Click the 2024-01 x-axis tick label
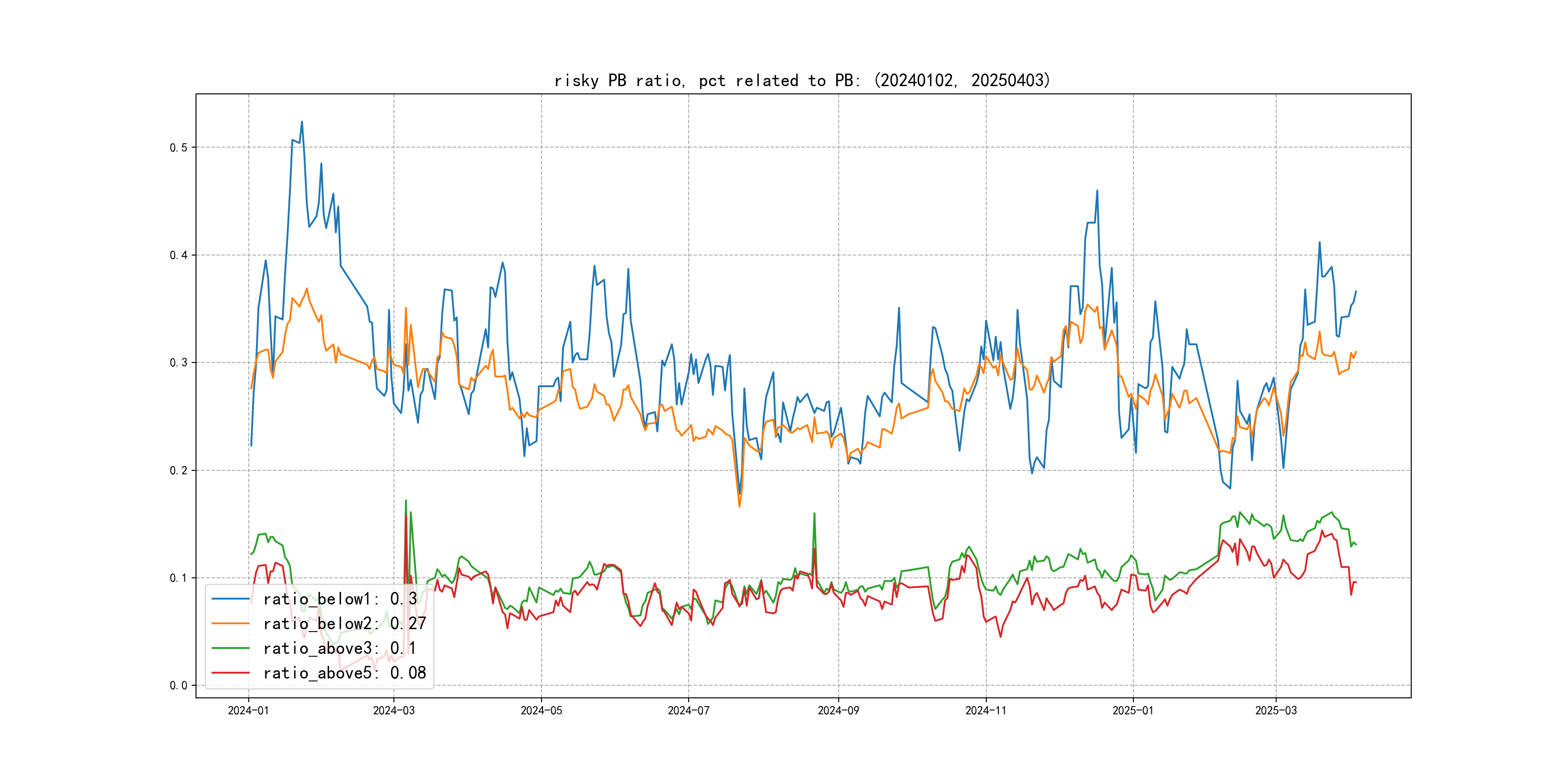This screenshot has height=784, width=1568. click(248, 710)
